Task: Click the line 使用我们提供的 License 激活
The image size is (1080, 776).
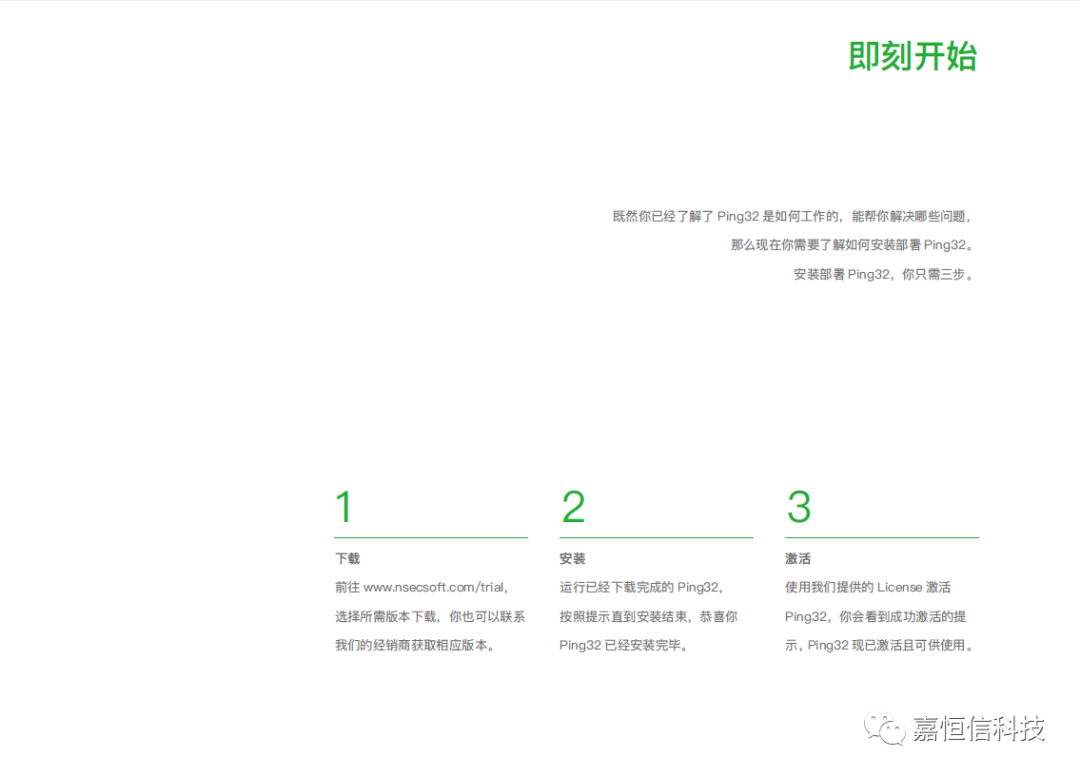Action: pos(868,587)
